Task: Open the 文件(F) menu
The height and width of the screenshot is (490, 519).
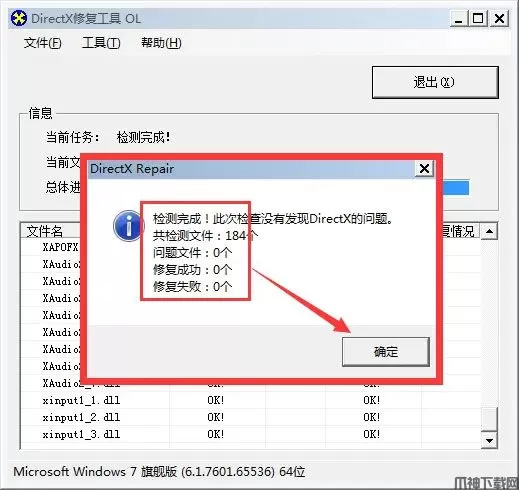Action: coord(43,43)
